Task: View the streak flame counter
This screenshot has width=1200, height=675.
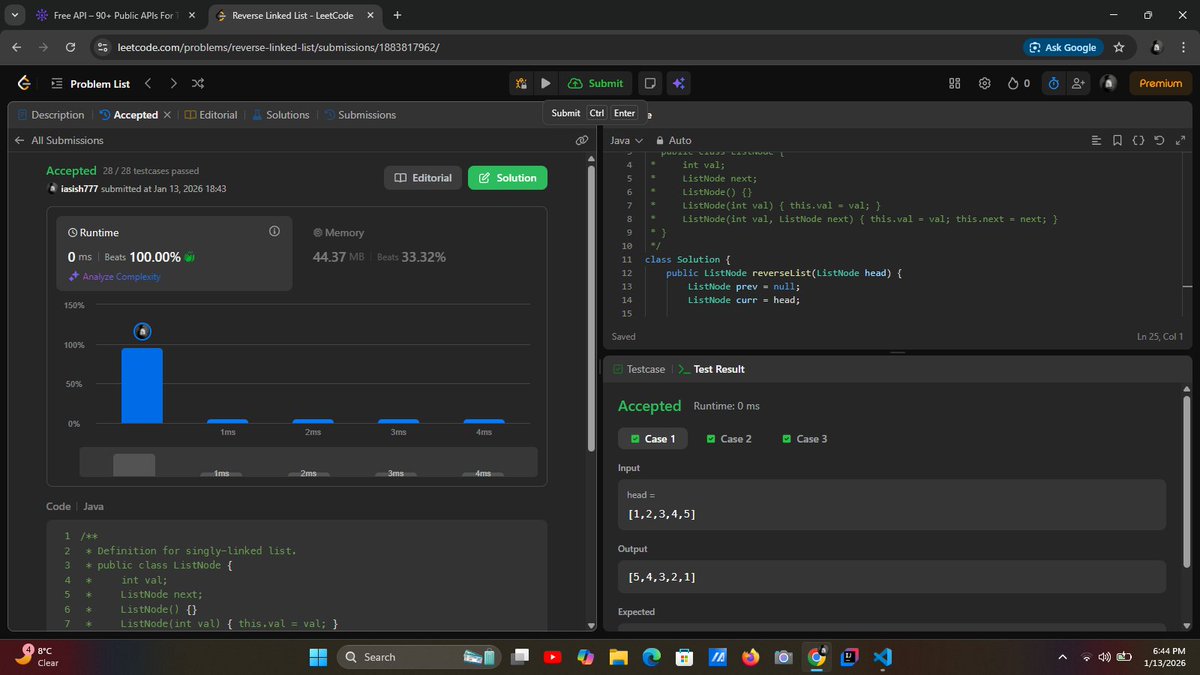Action: pos(1019,83)
